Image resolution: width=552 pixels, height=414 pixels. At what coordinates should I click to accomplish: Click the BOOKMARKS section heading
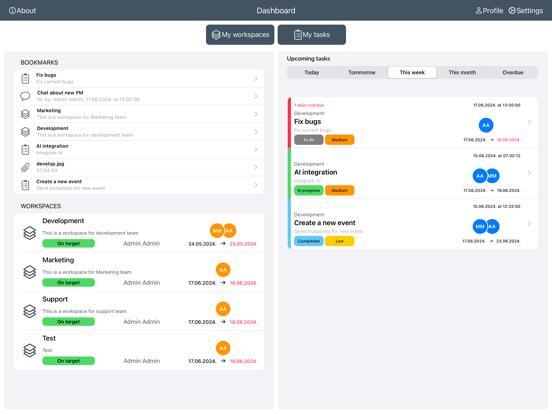(x=39, y=62)
